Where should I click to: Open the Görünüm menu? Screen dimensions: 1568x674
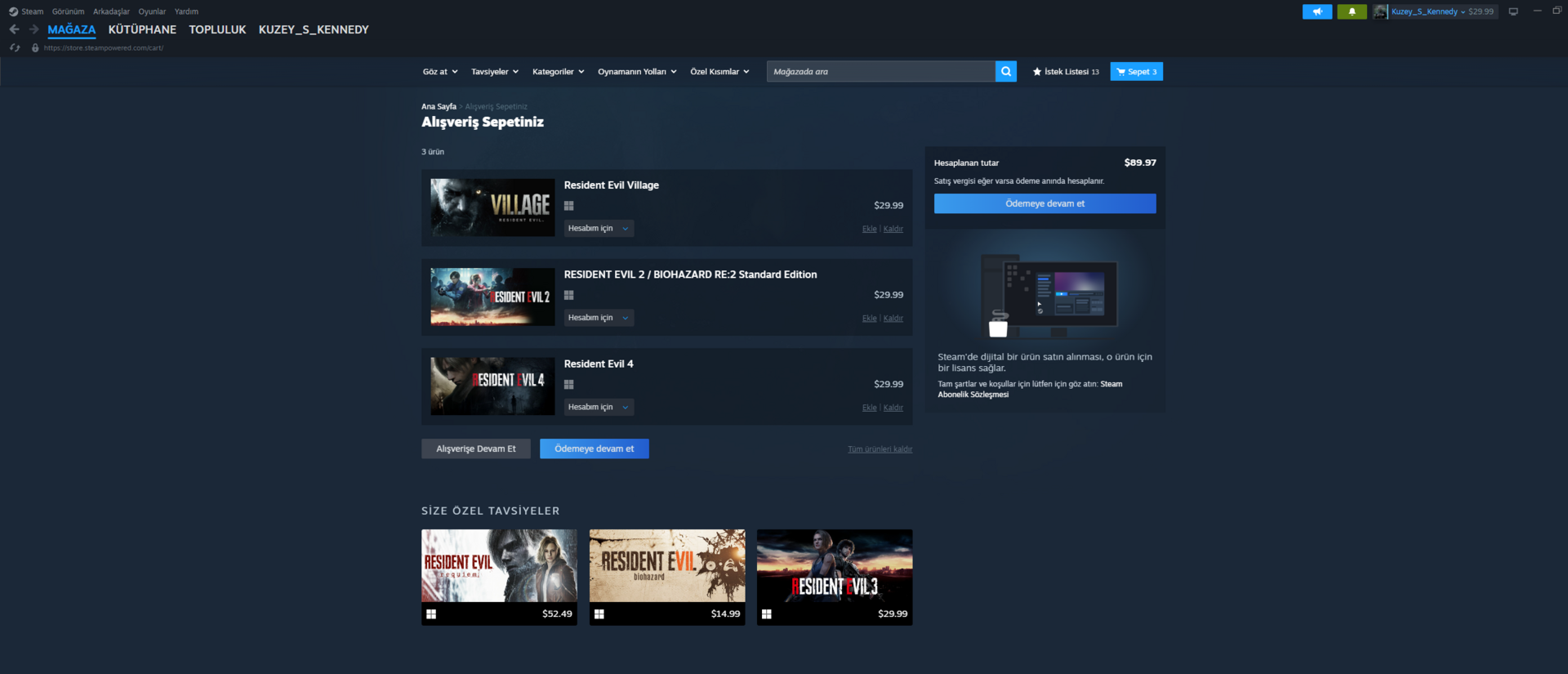click(68, 11)
